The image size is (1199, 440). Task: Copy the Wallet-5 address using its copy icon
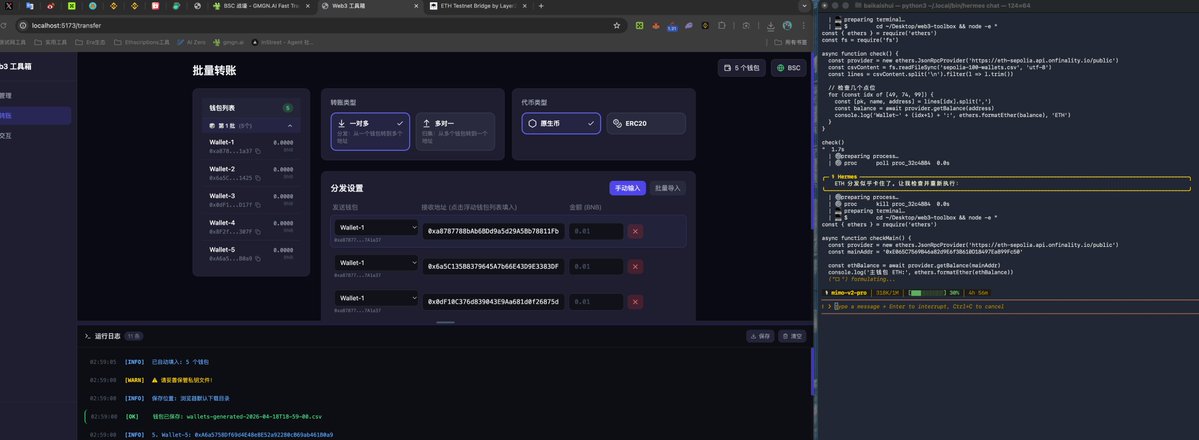click(x=258, y=259)
